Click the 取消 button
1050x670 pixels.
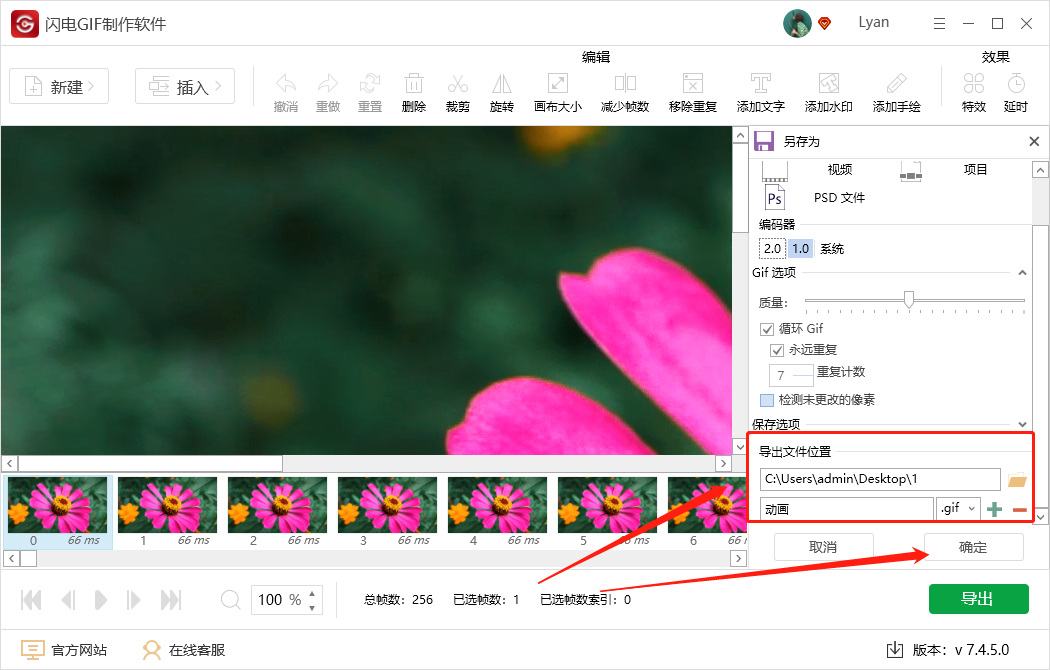[x=824, y=548]
